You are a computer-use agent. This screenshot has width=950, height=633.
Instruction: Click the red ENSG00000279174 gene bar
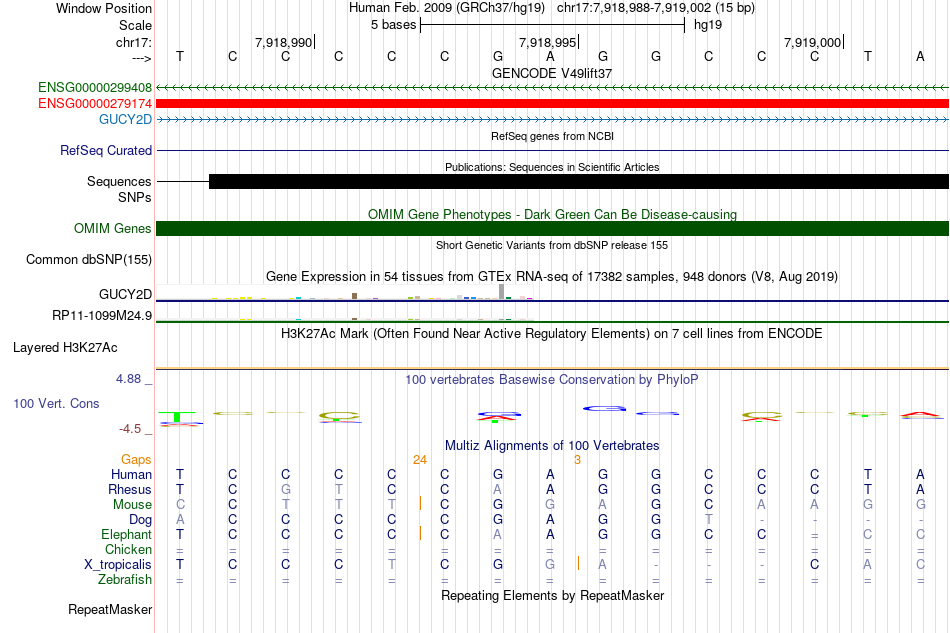click(x=552, y=104)
